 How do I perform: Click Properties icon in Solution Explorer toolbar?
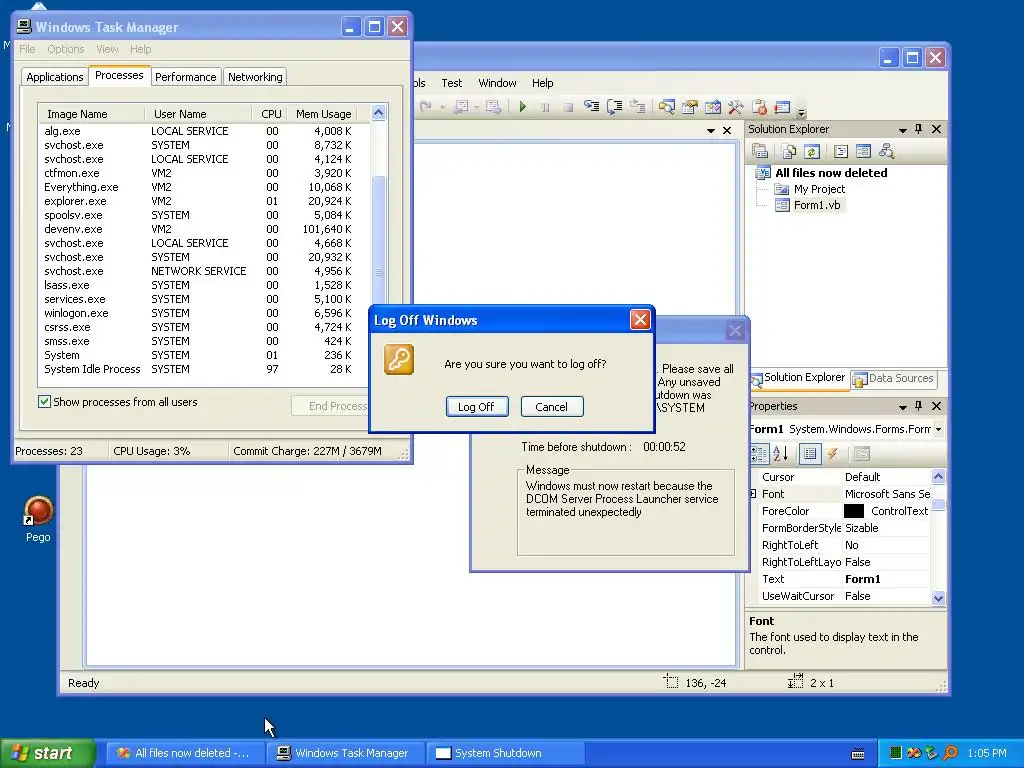pos(760,152)
